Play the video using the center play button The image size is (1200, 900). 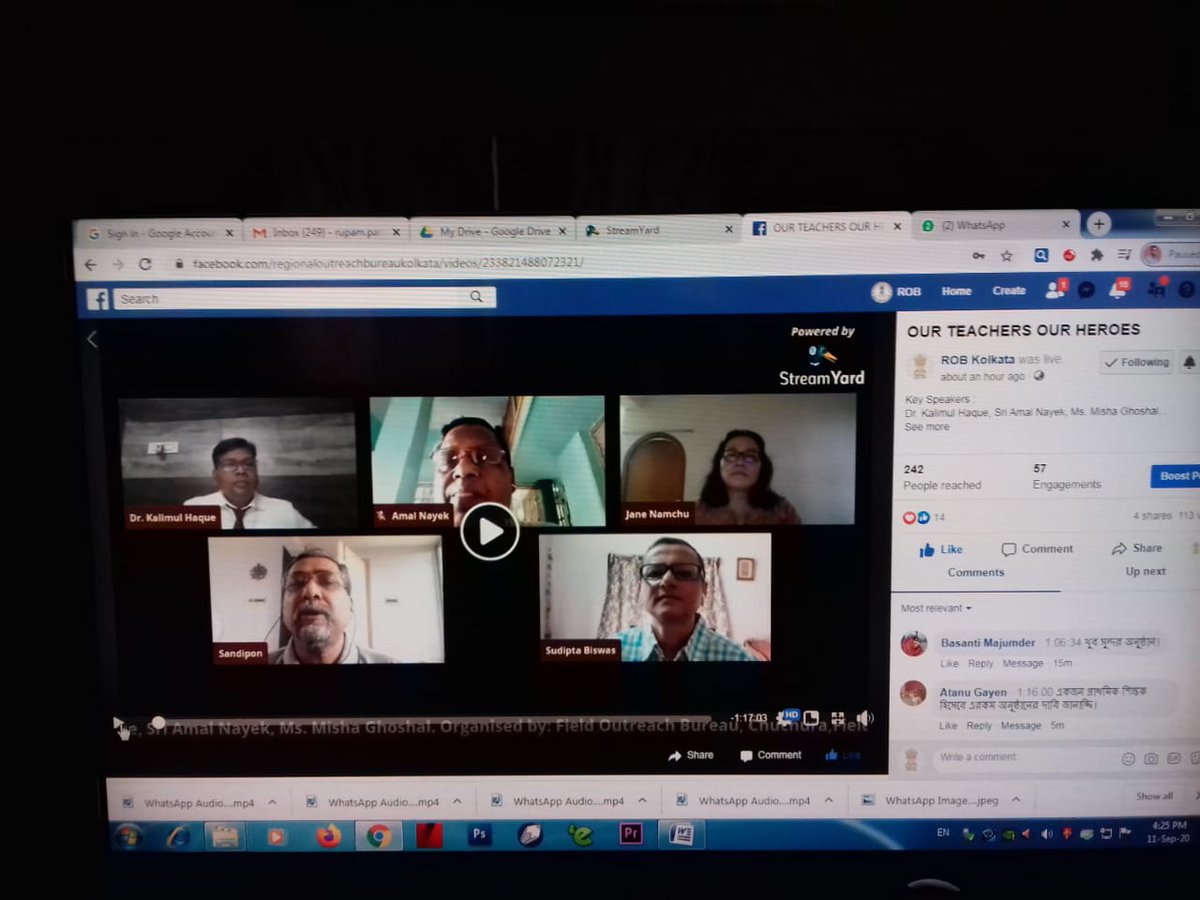click(x=489, y=531)
